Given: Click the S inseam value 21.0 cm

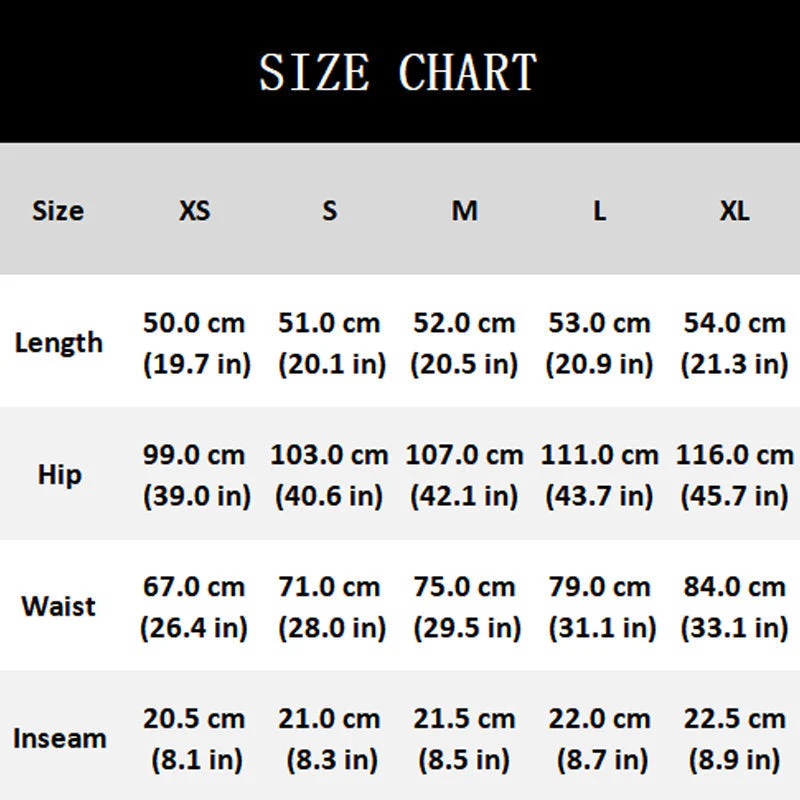Looking at the screenshot, I should tap(329, 719).
